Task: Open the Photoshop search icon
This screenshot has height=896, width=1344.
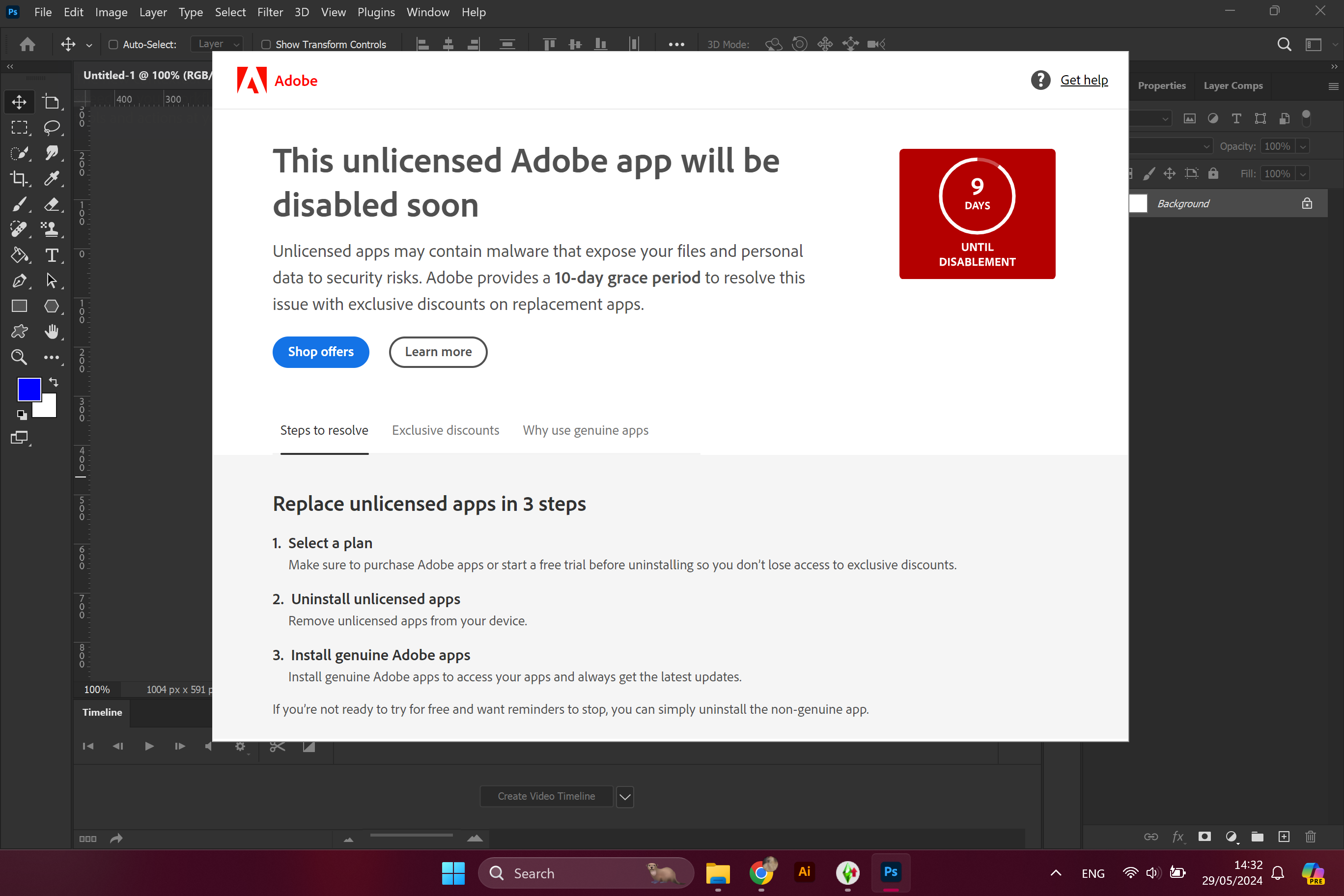Action: [1284, 44]
